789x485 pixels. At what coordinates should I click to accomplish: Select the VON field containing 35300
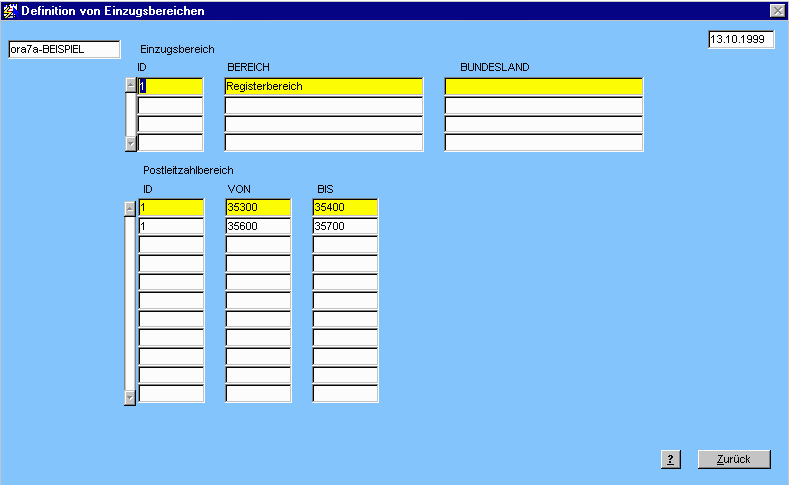tap(258, 208)
